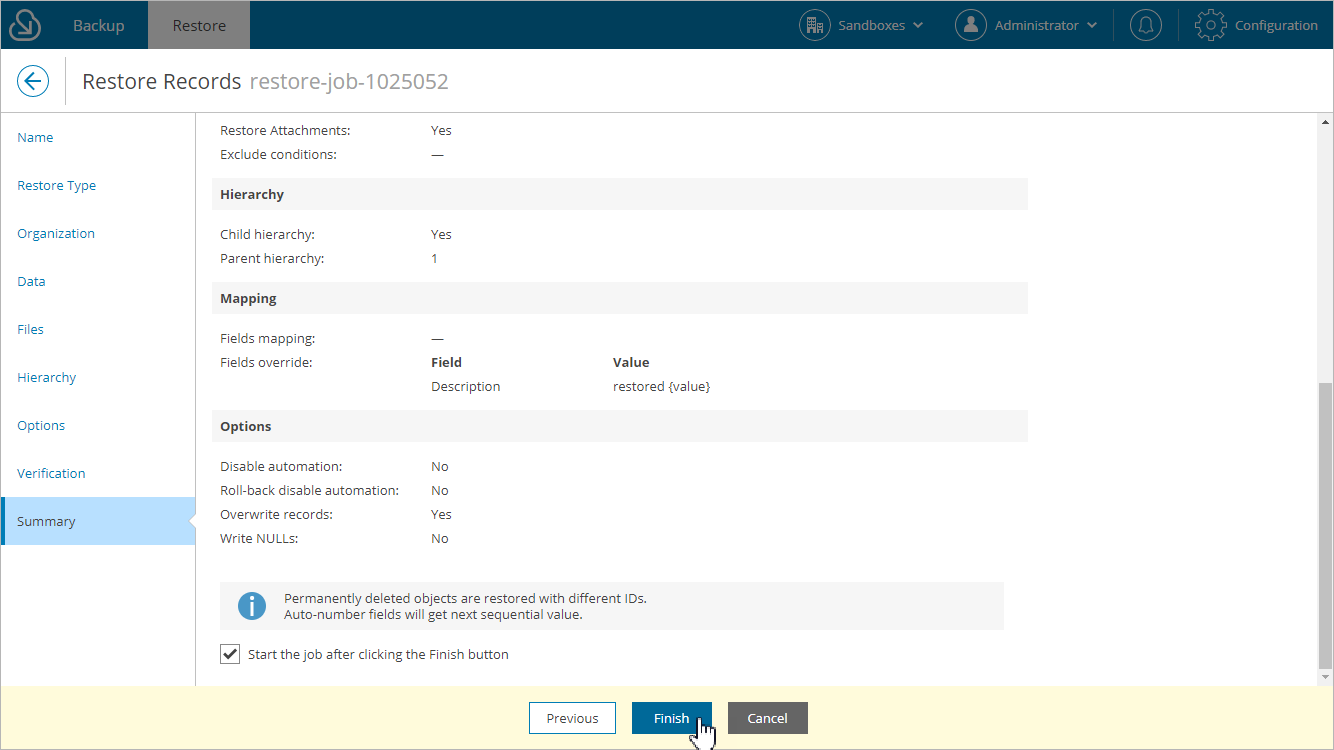Click the Permanently deleted objects notice text
1334x750 pixels.
(465, 598)
